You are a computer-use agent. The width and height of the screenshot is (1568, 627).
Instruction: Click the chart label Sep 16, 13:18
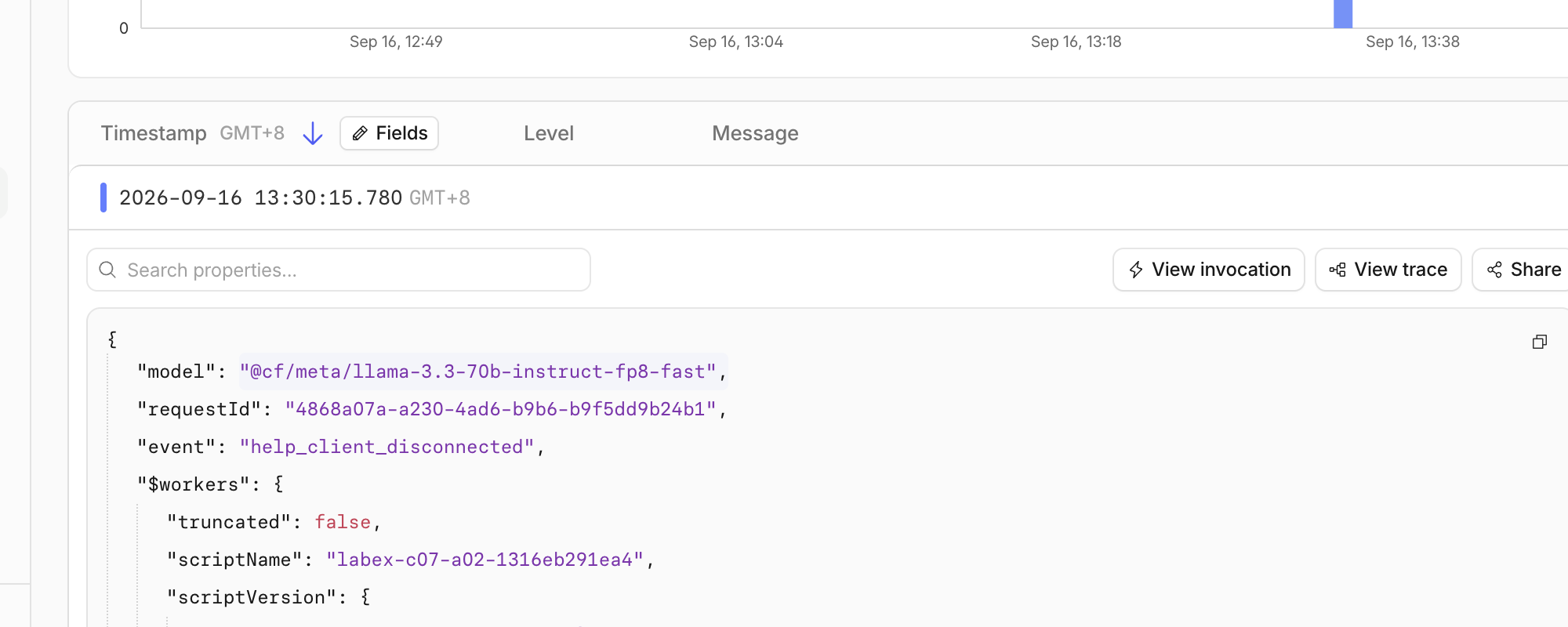coord(1076,42)
